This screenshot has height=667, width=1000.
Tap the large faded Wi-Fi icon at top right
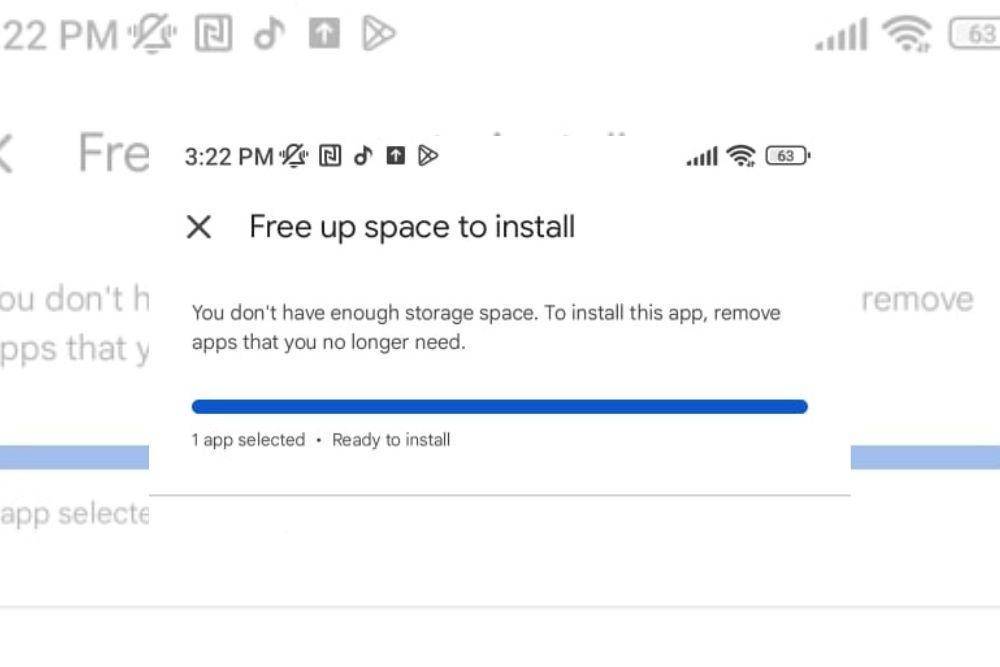click(x=906, y=33)
